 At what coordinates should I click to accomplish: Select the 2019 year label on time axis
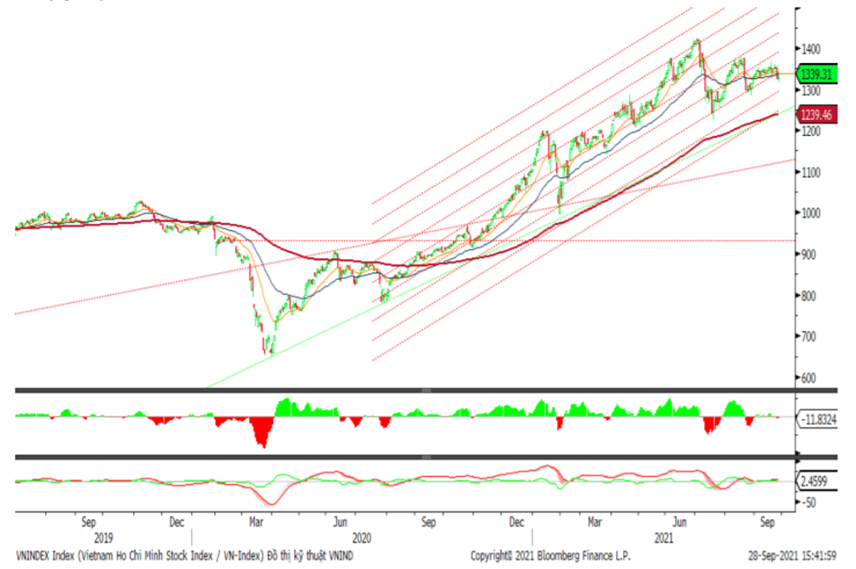(x=89, y=538)
